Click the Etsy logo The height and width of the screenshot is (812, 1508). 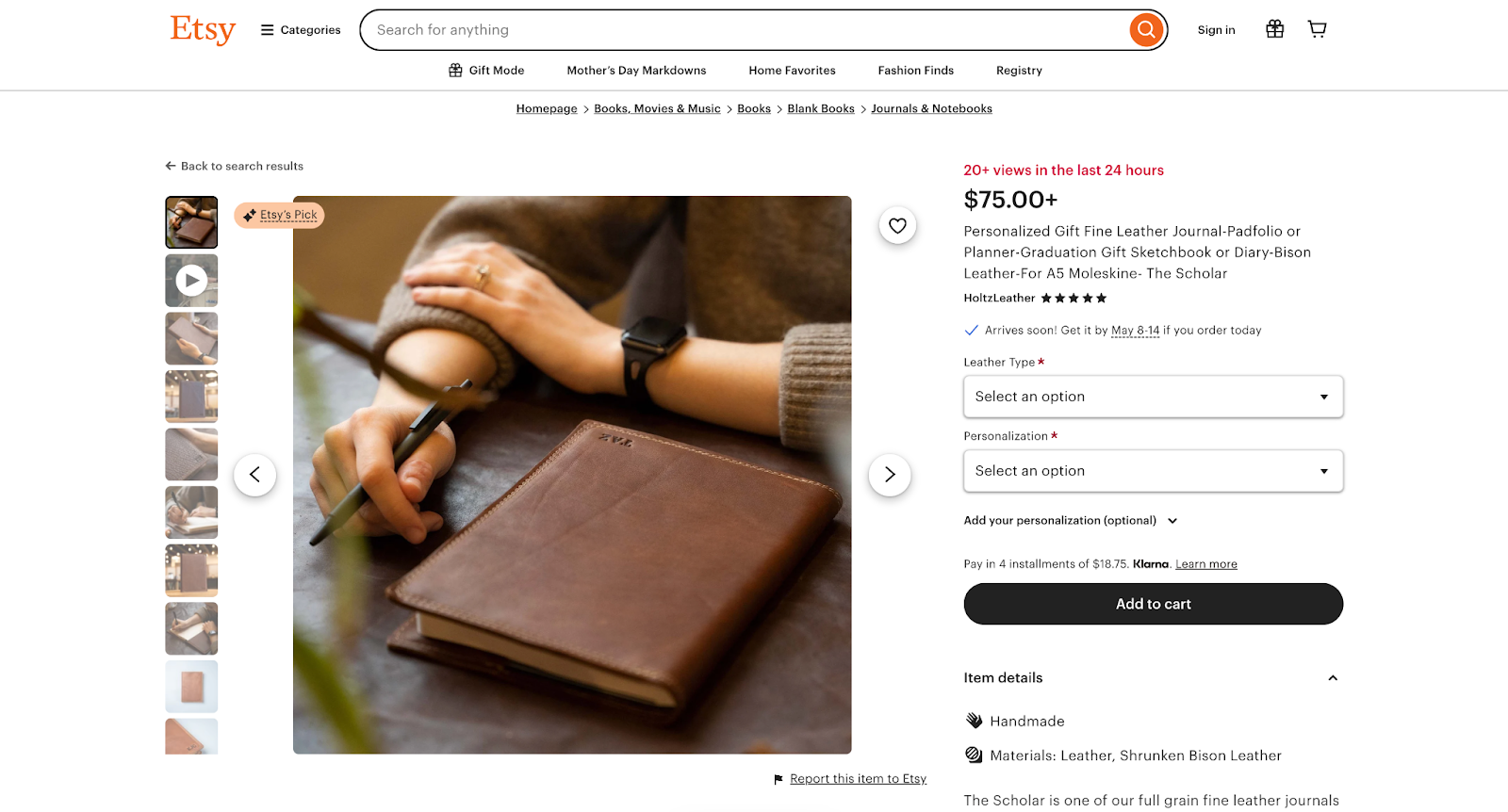[x=202, y=29]
